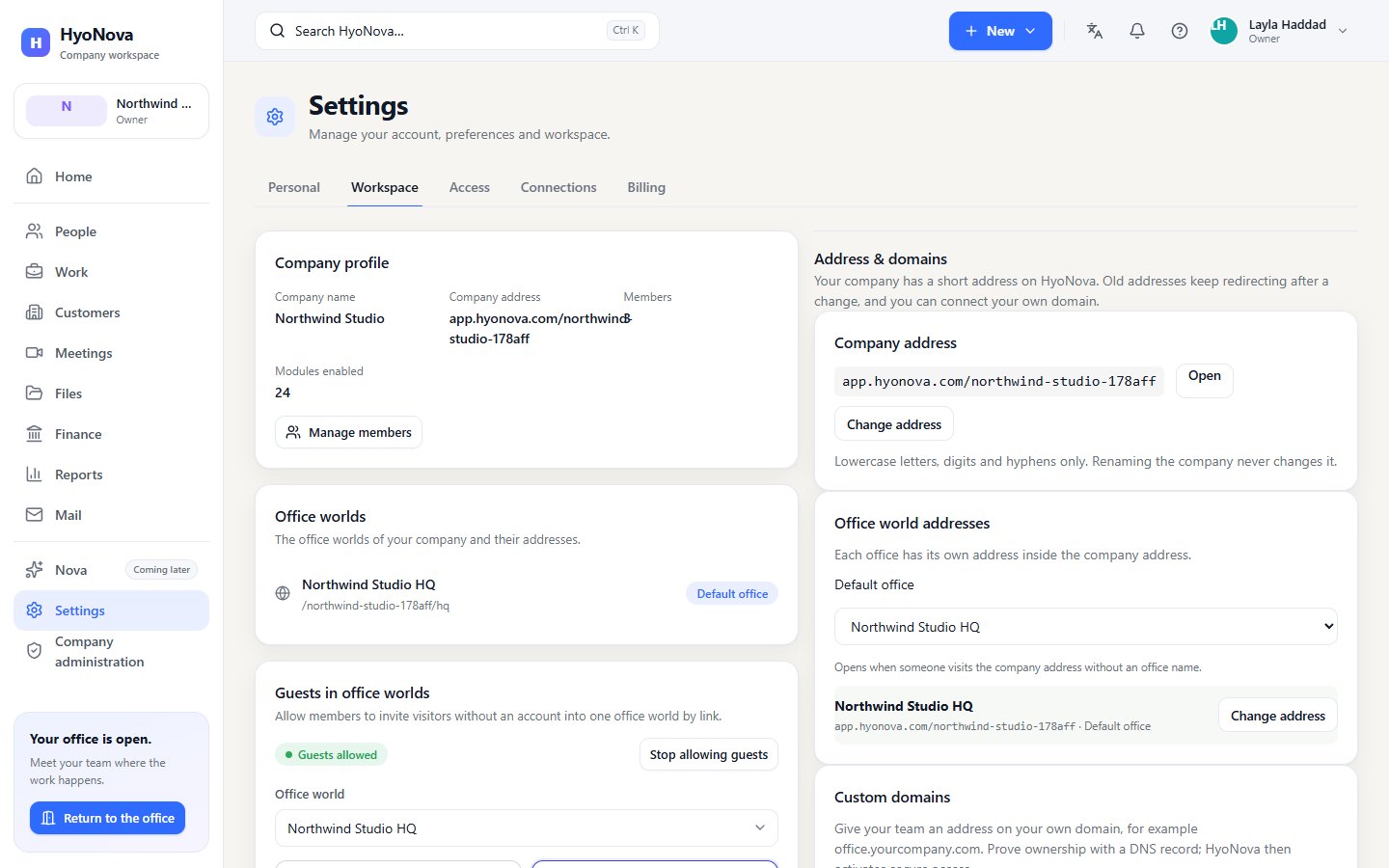Expand the user account menu chevron
This screenshot has width=1389, height=868.
pos(1343,31)
